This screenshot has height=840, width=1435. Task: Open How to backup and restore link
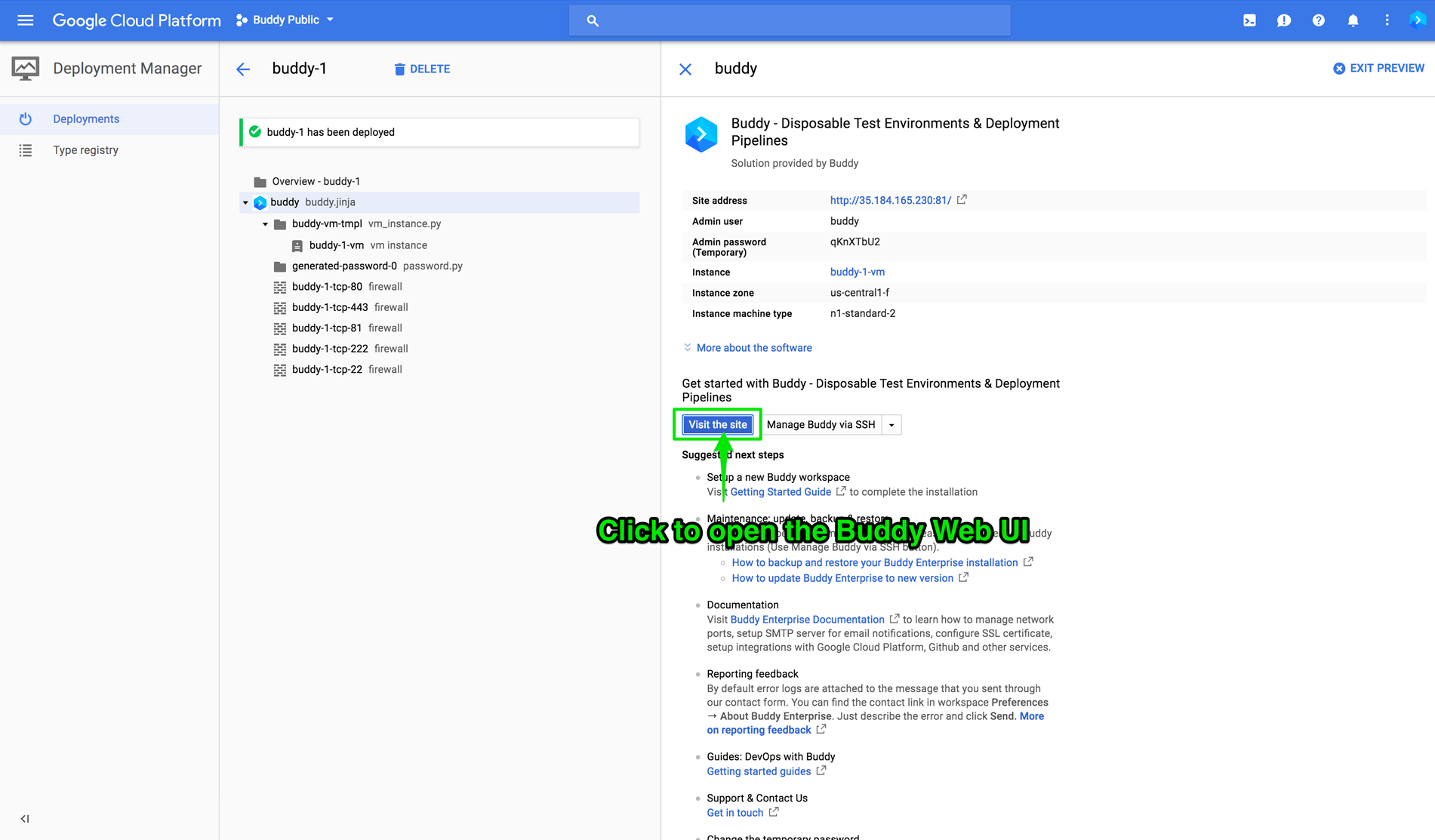point(875,563)
